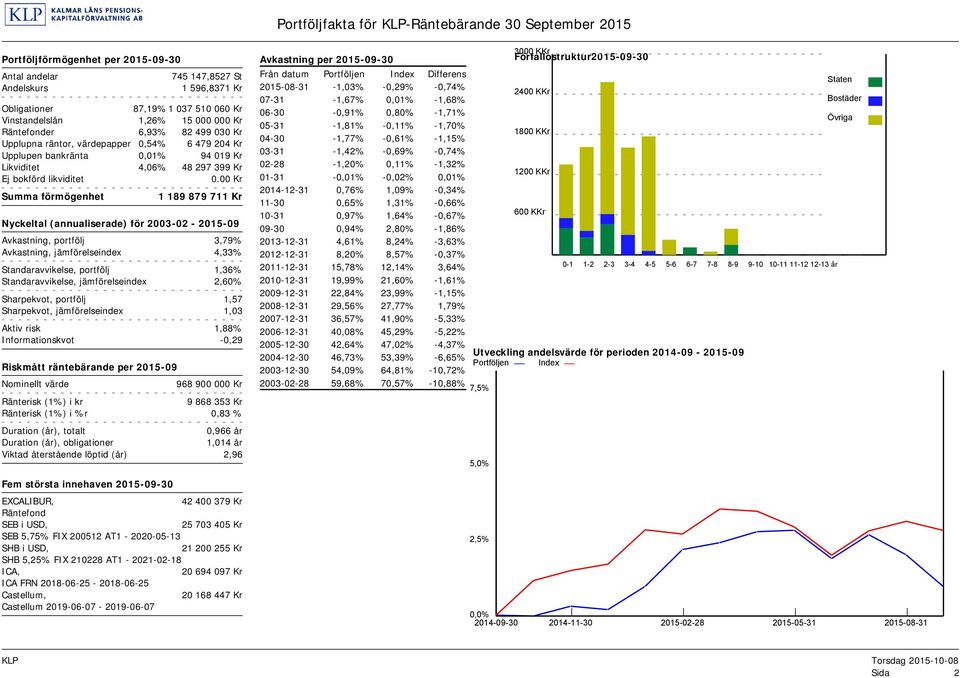The width and height of the screenshot is (960, 678).
Task: Click the date row '2015-08-31'
Action: [x=284, y=87]
